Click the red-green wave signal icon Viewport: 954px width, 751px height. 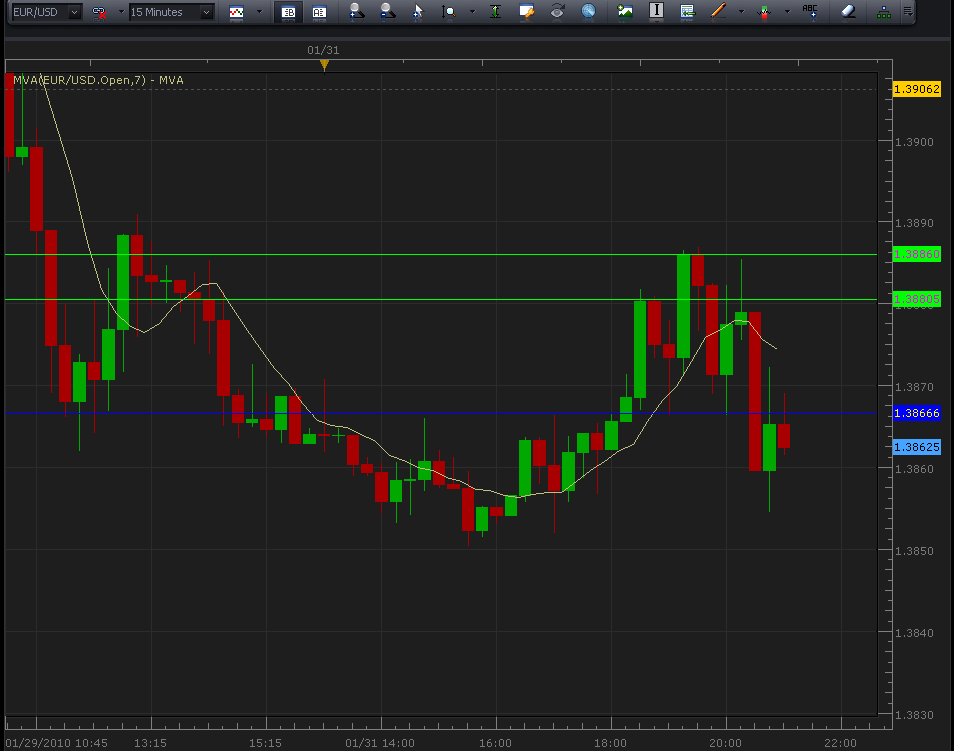coord(765,12)
